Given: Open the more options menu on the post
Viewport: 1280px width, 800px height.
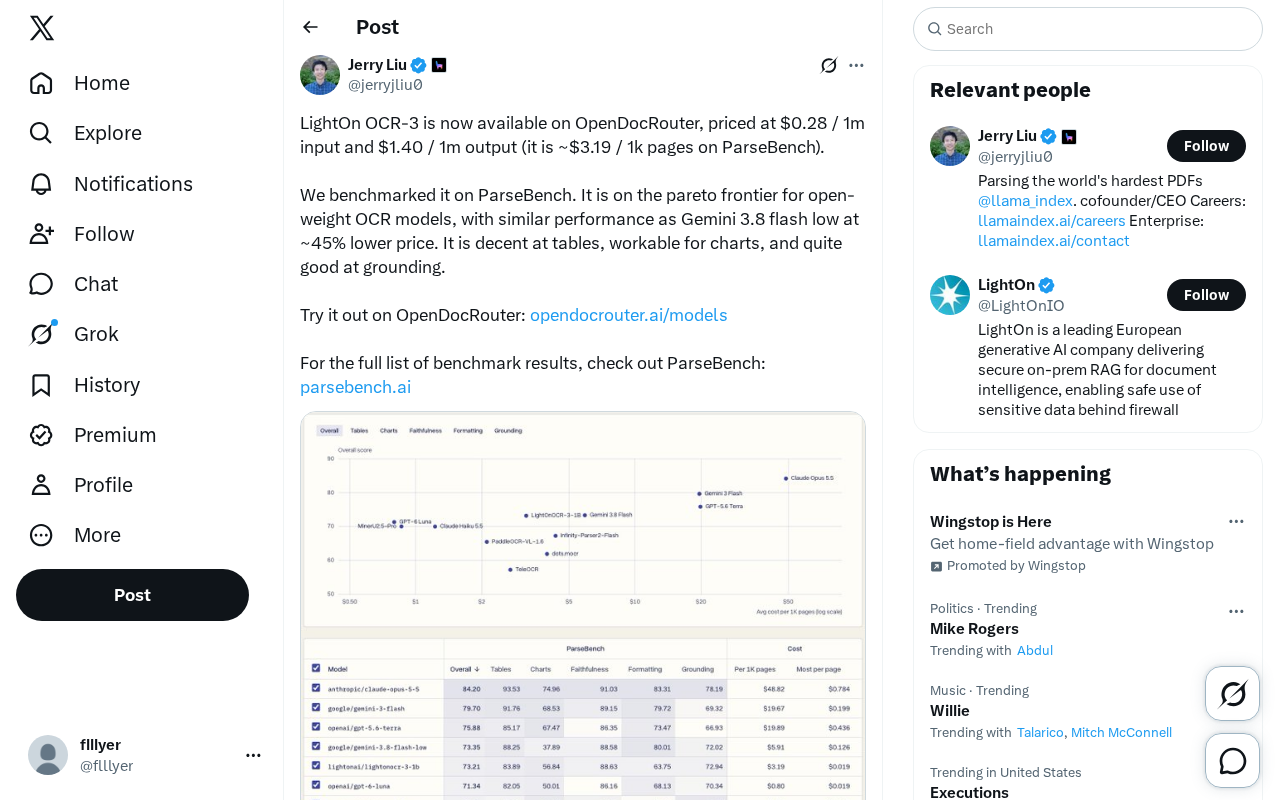Looking at the screenshot, I should (x=856, y=65).
